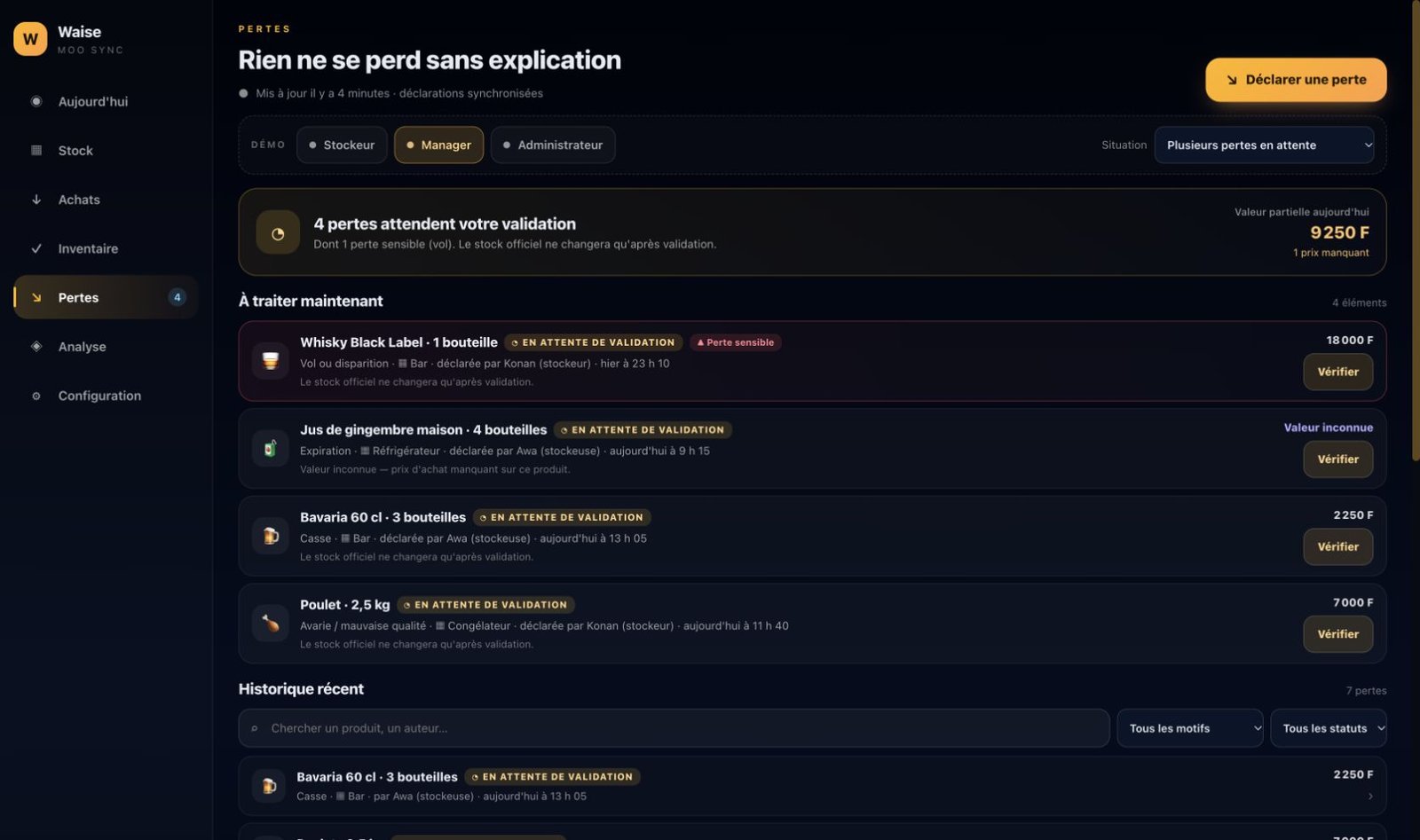1420x840 pixels.
Task: Click the beer icon in Historique Bavaria row
Action: pyautogui.click(x=268, y=786)
